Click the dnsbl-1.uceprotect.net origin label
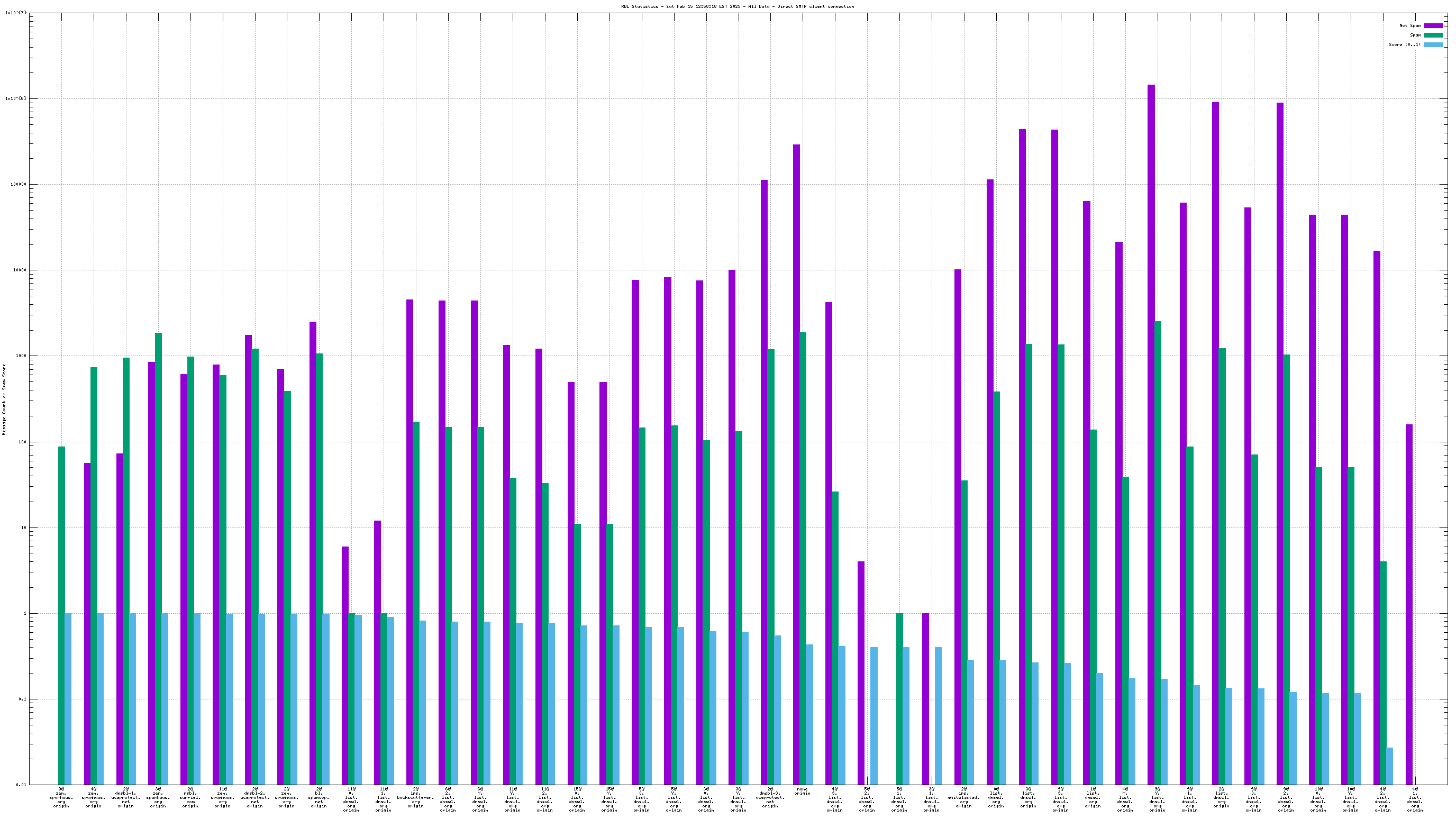Image resolution: width=1456 pixels, height=819 pixels. tap(125, 797)
